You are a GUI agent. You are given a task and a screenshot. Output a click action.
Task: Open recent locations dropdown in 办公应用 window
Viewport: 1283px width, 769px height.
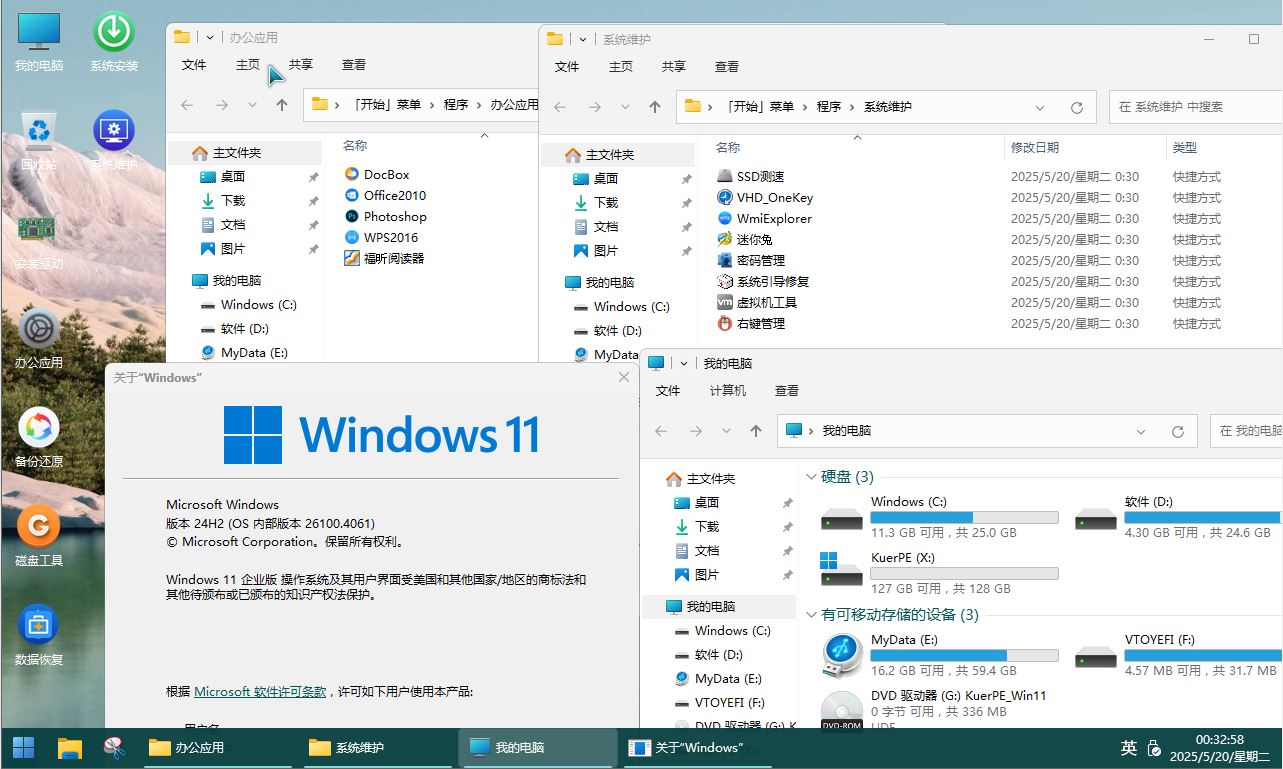(x=252, y=105)
